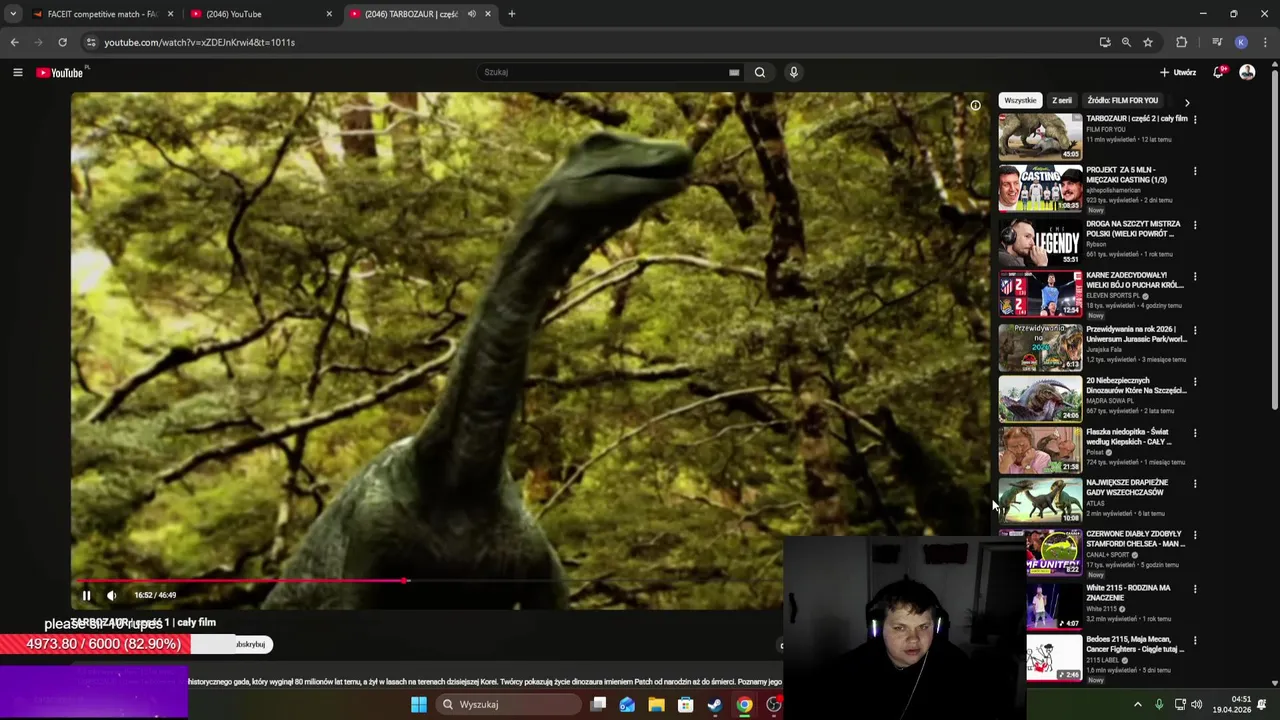Image resolution: width=1280 pixels, height=720 pixels.
Task: Select the Źródło: FILM FOR YOU chip
Action: pyautogui.click(x=1122, y=100)
